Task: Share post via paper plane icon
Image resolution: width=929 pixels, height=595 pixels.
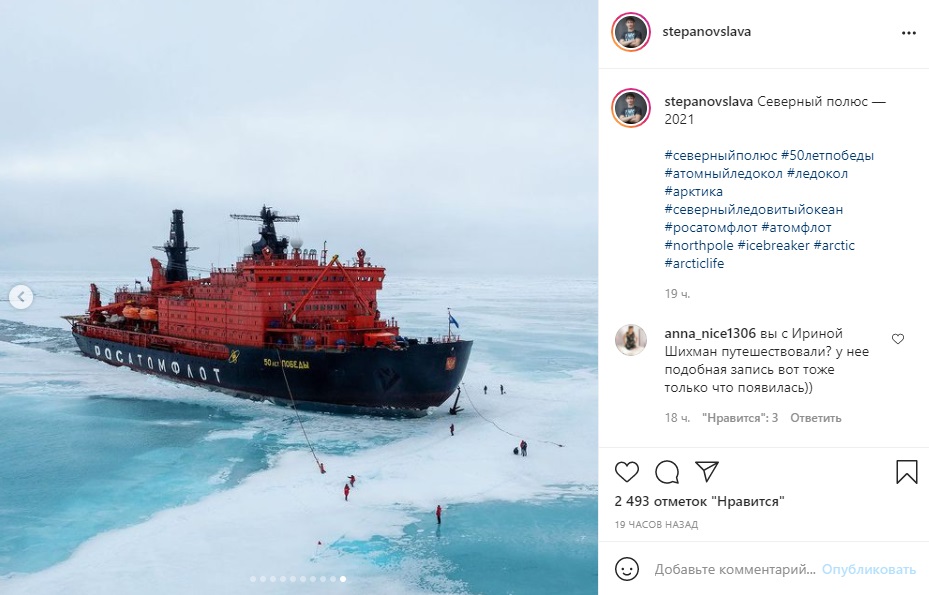Action: (707, 472)
